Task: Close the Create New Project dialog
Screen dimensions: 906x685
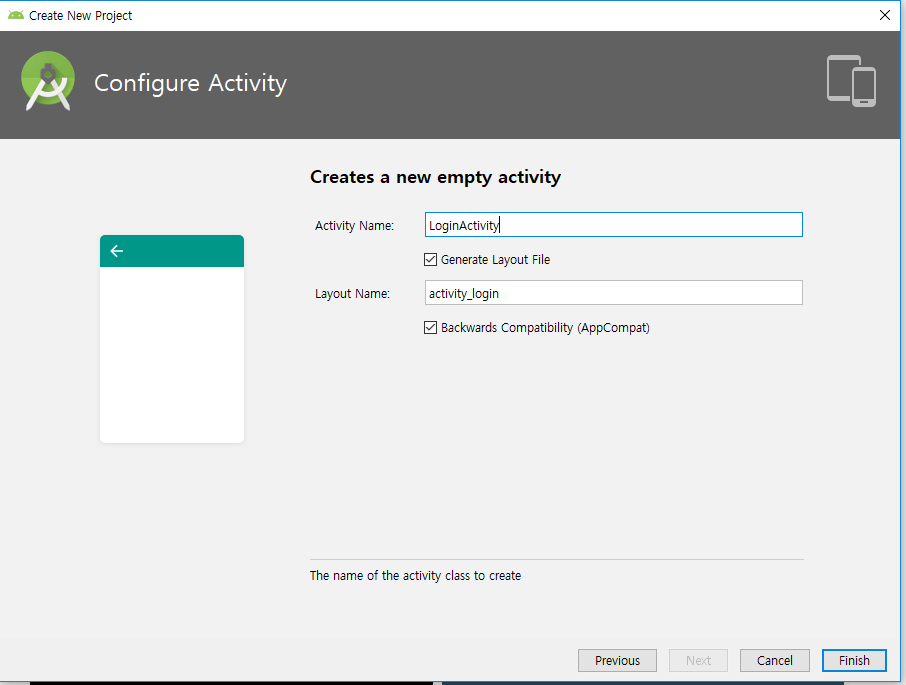Action: 885,16
